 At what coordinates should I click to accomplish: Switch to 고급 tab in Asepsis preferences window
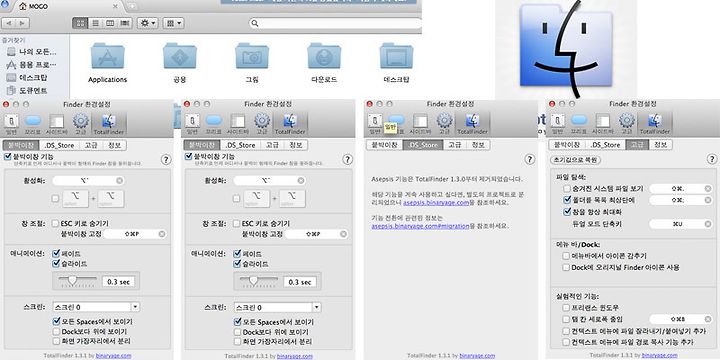click(455, 145)
